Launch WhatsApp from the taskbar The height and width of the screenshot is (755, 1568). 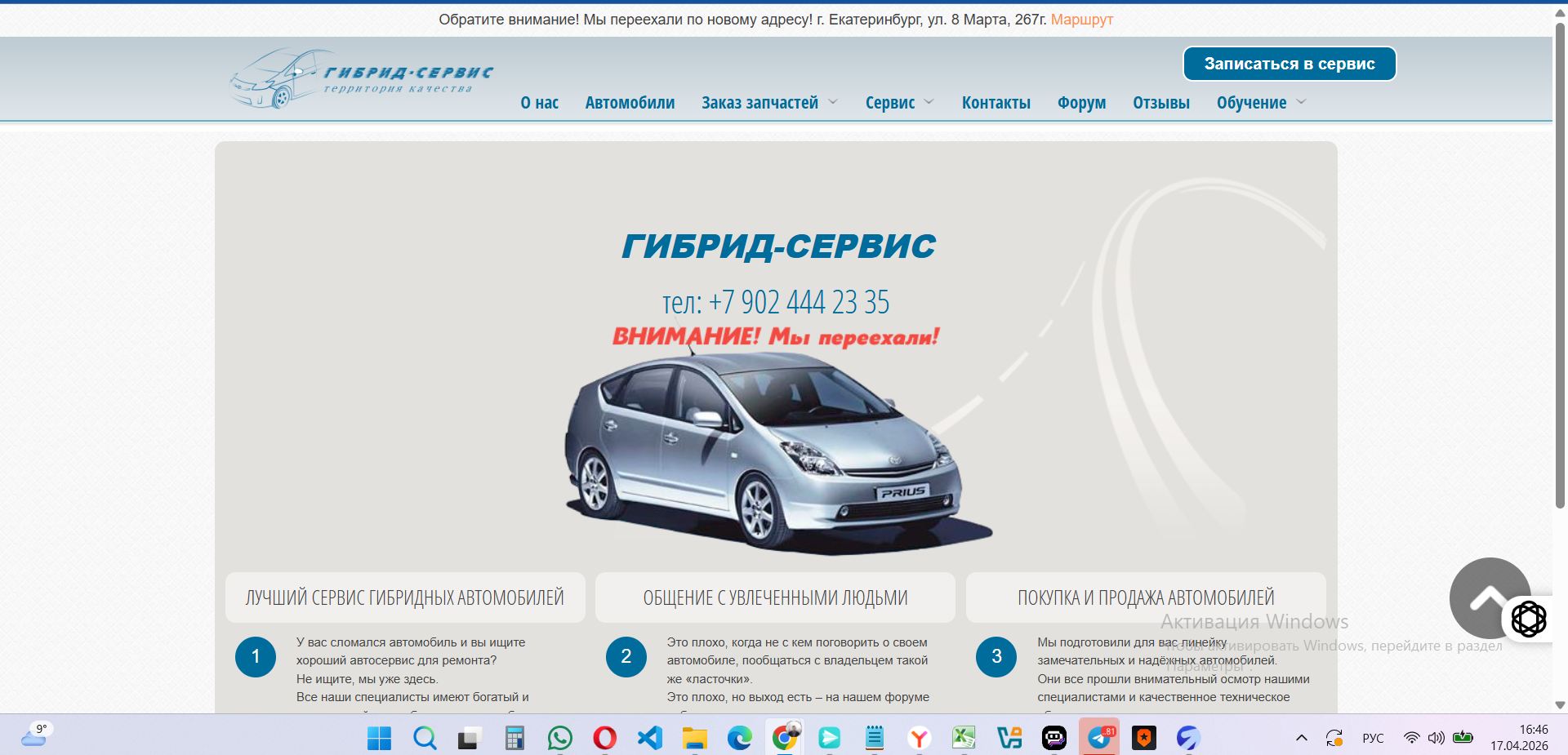tap(559, 738)
